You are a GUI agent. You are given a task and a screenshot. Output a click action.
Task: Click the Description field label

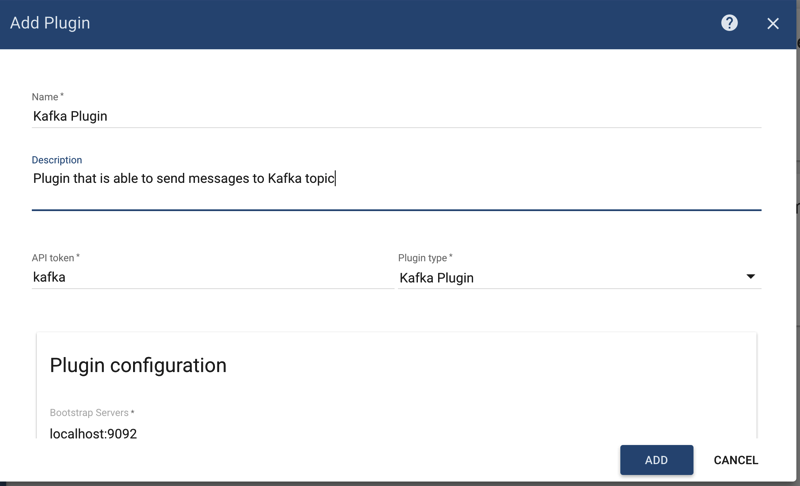[57, 160]
